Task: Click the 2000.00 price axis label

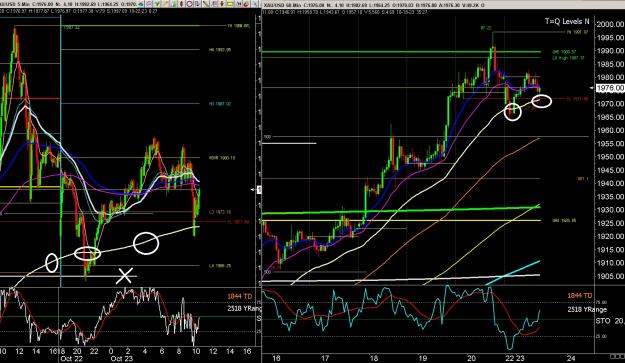Action: pos(610,24)
